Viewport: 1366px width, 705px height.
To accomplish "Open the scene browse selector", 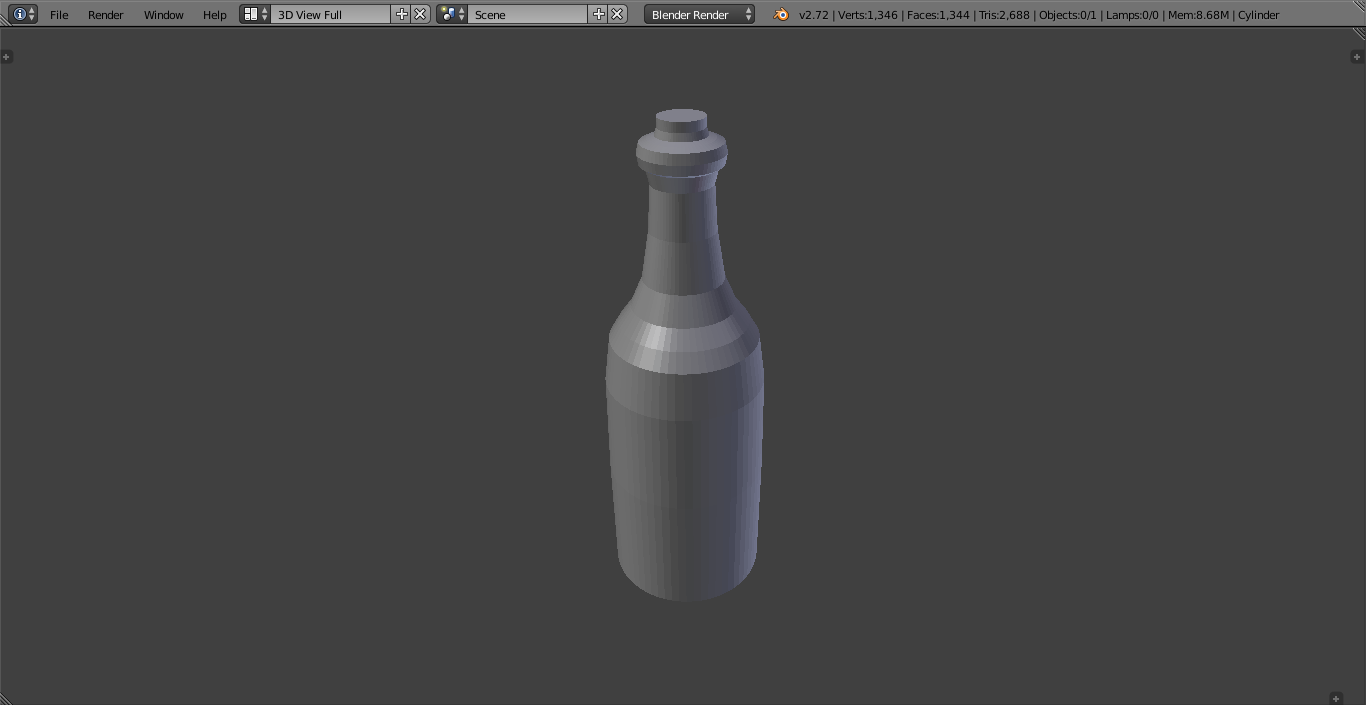I will coord(452,14).
